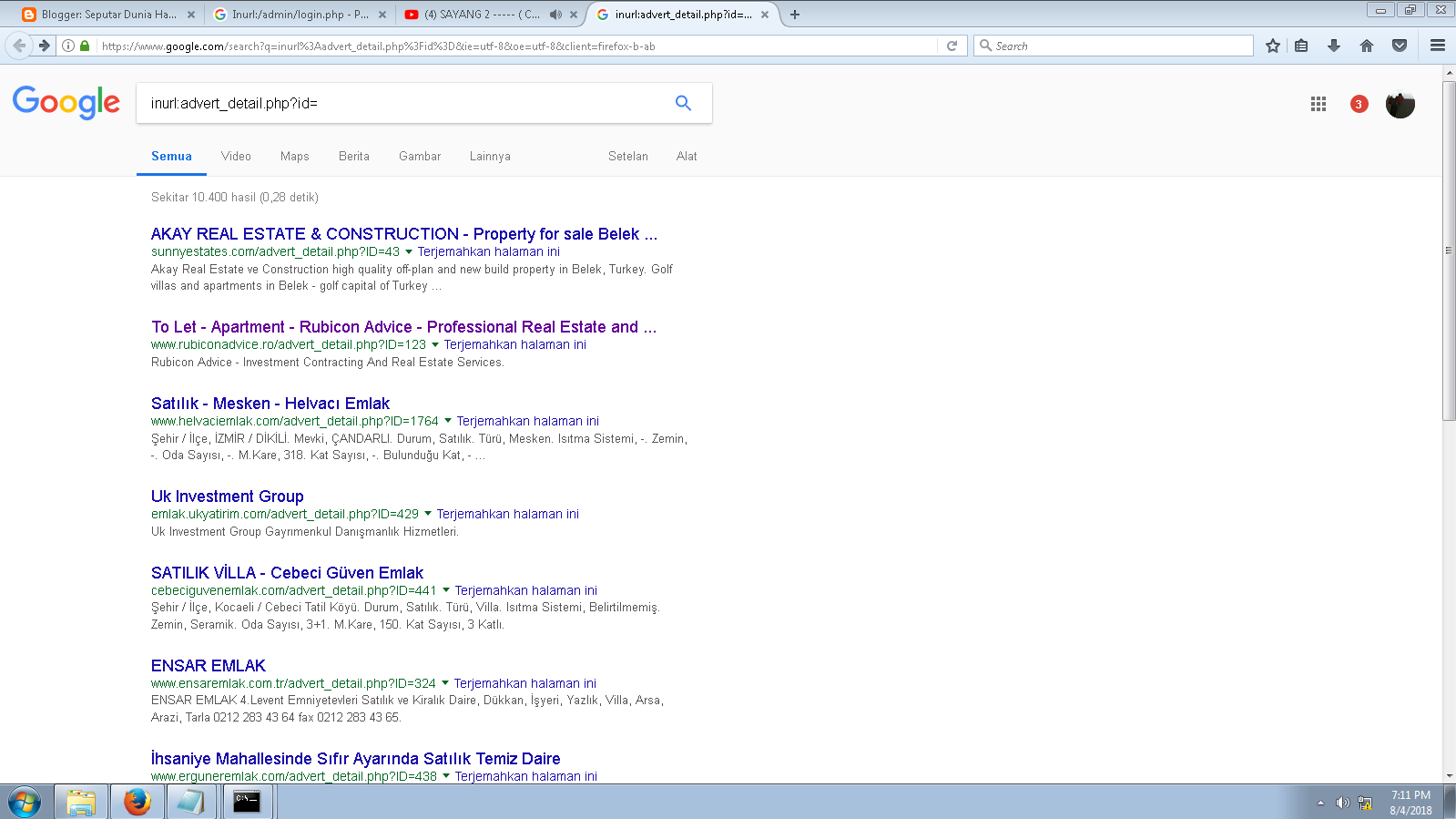Image resolution: width=1456 pixels, height=819 pixels.
Task: Click Terjemahkan halaman ini for sunnyestates.com
Action: [489, 251]
